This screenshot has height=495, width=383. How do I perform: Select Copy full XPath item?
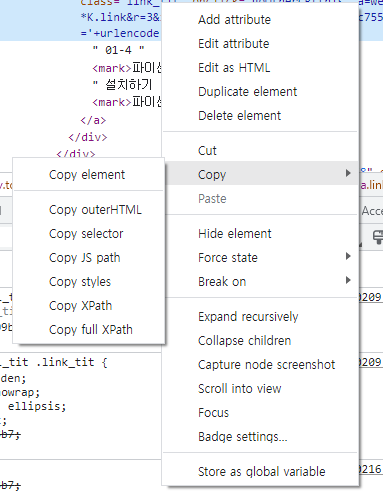click(x=89, y=330)
